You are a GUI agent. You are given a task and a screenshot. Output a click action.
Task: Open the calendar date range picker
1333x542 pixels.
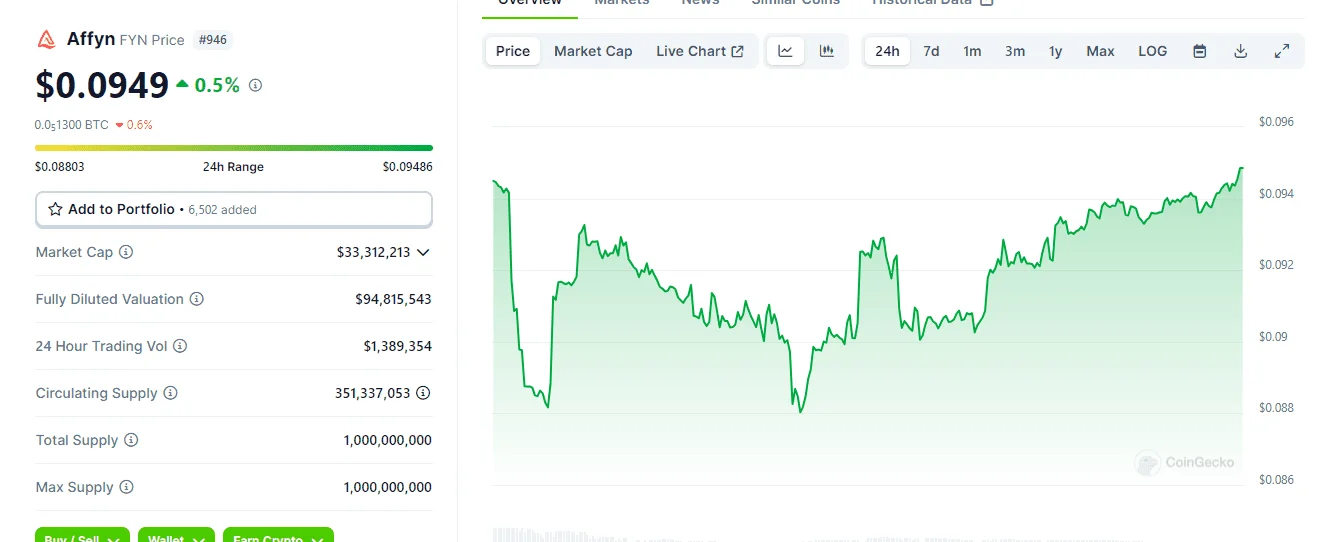(1199, 51)
